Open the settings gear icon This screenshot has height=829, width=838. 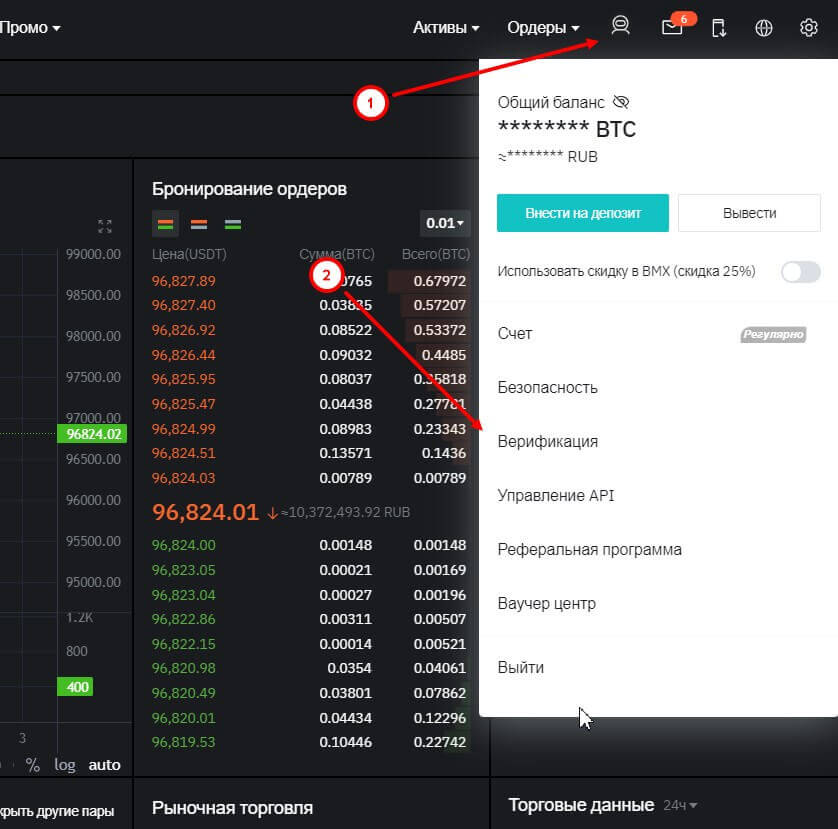(809, 28)
